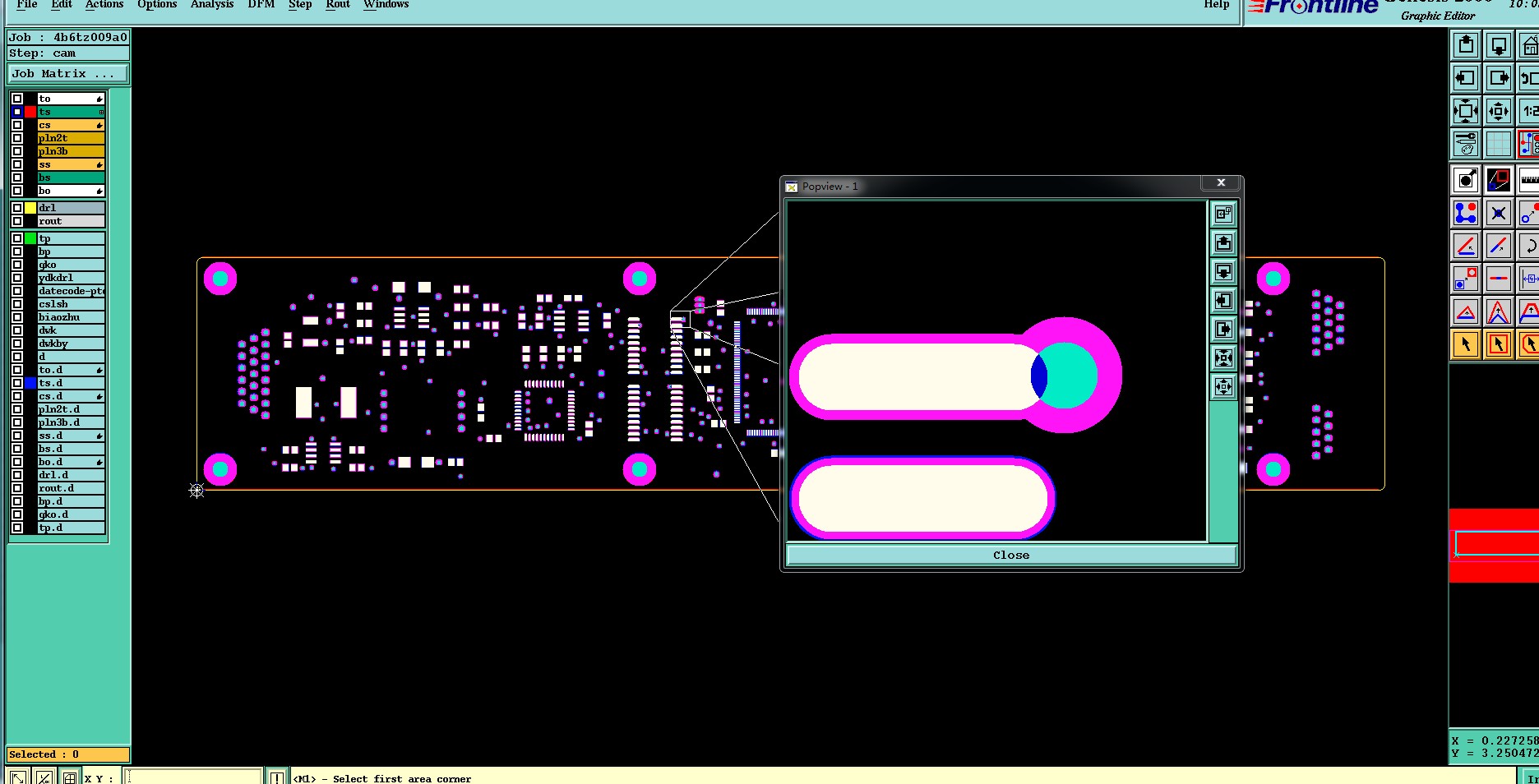Toggle checkbox for layer 'ss'

[17, 164]
